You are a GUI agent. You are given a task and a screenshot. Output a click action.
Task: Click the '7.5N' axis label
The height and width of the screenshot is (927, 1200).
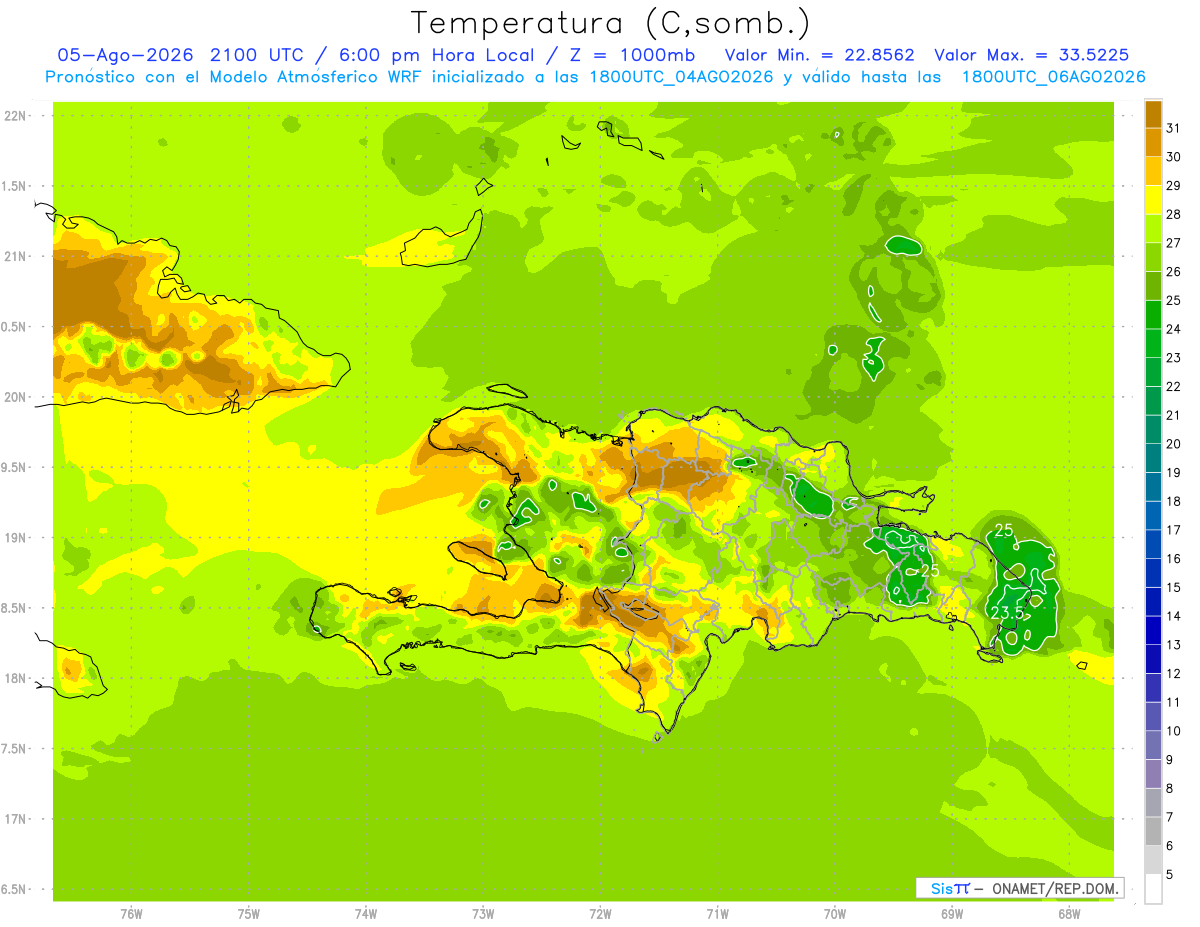pyautogui.click(x=14, y=749)
